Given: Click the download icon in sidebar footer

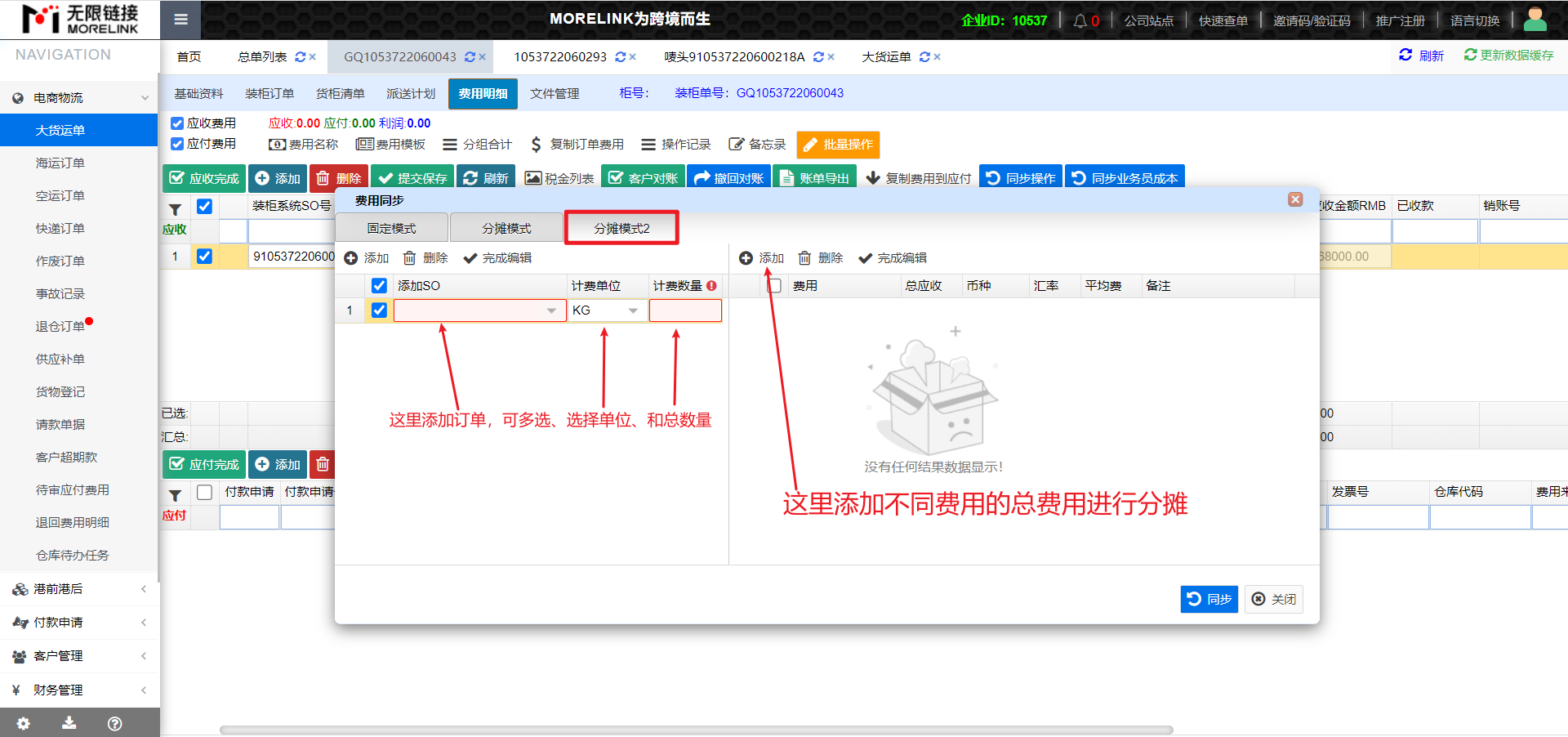Looking at the screenshot, I should pyautogui.click(x=69, y=723).
